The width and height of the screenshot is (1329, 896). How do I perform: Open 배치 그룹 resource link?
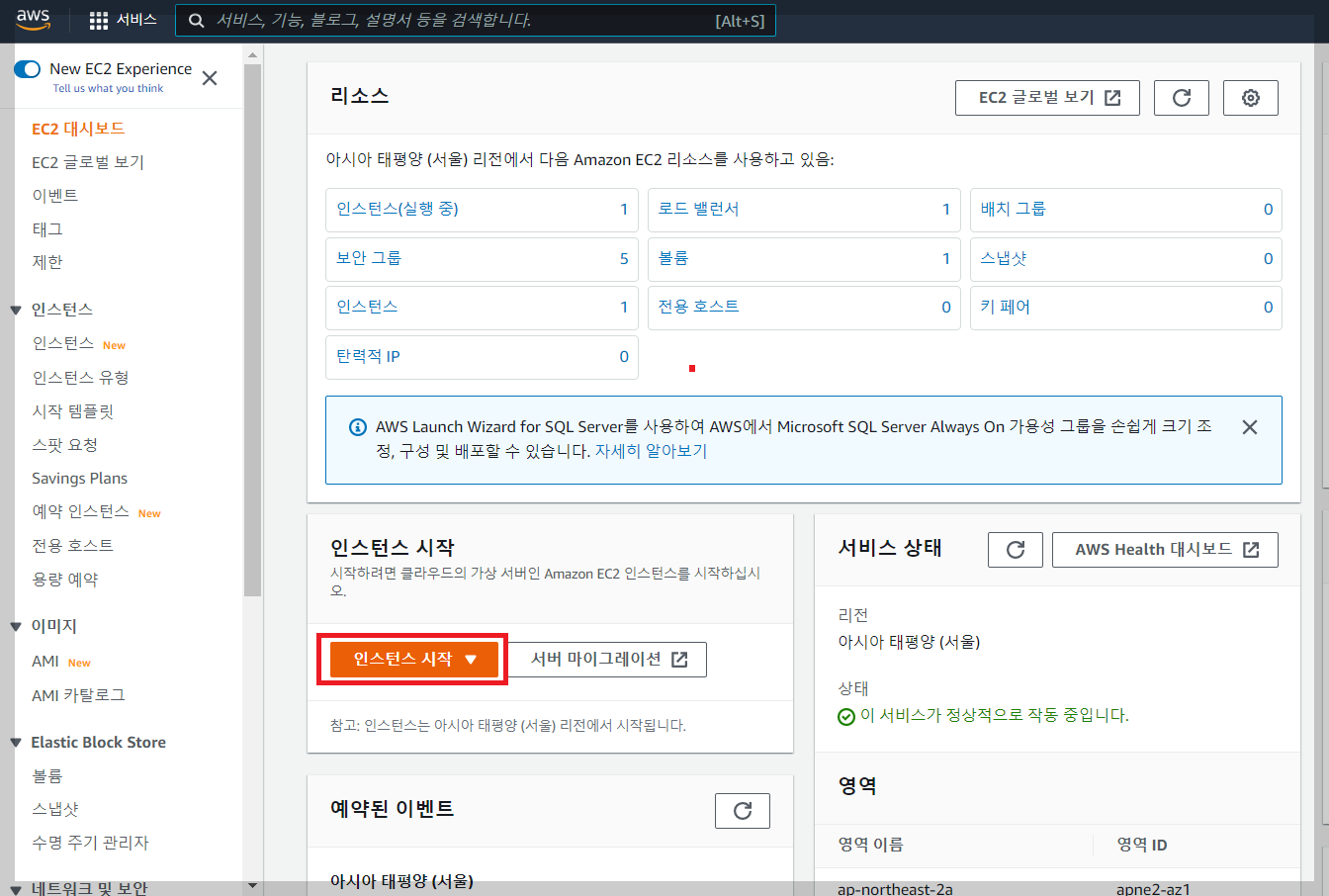pyautogui.click(x=1014, y=209)
